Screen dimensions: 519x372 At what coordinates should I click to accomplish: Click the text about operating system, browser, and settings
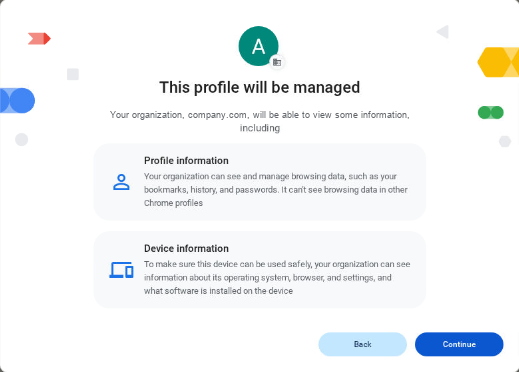pyautogui.click(x=277, y=277)
